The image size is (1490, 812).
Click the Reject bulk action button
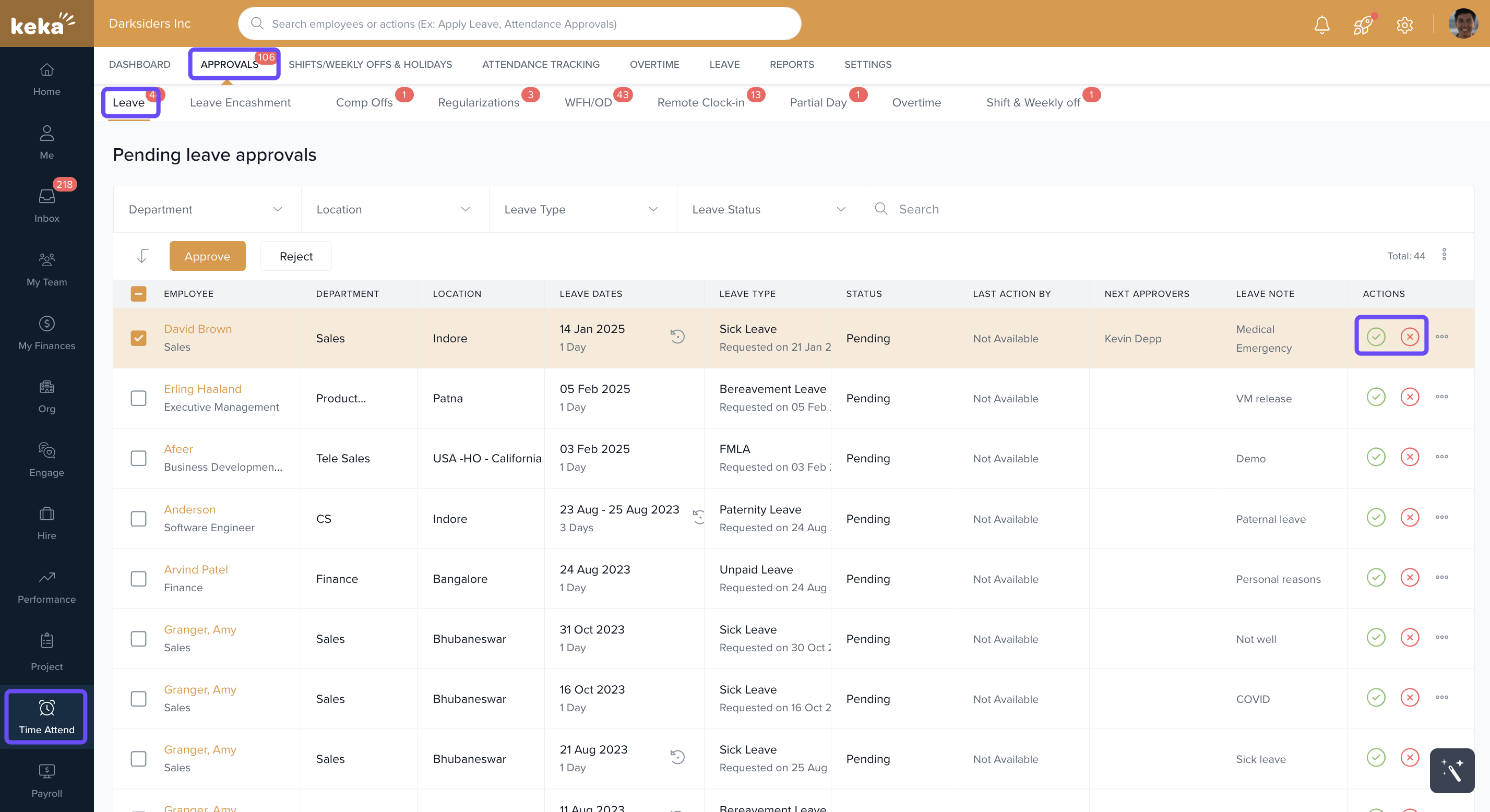pyautogui.click(x=295, y=256)
